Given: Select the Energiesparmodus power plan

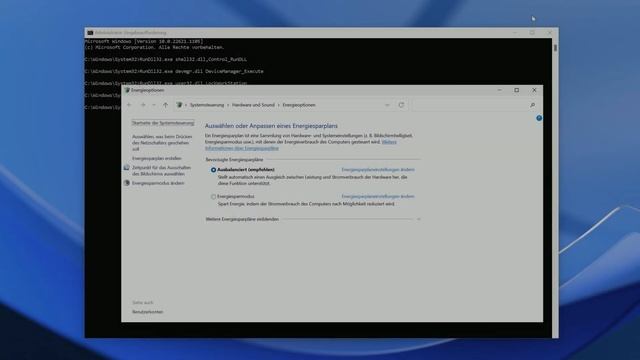Looking at the screenshot, I should click(x=213, y=197).
